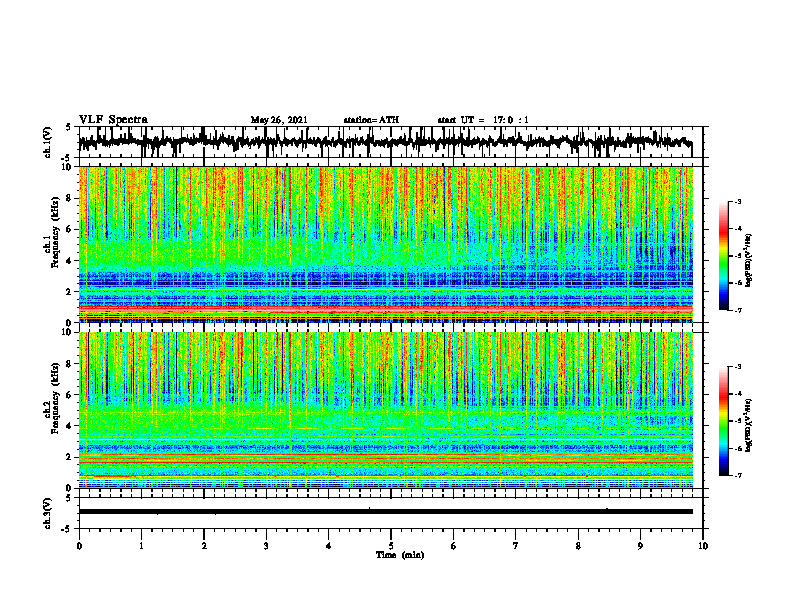
Task: Click the time axis tick label "7"
Action: coord(516,546)
